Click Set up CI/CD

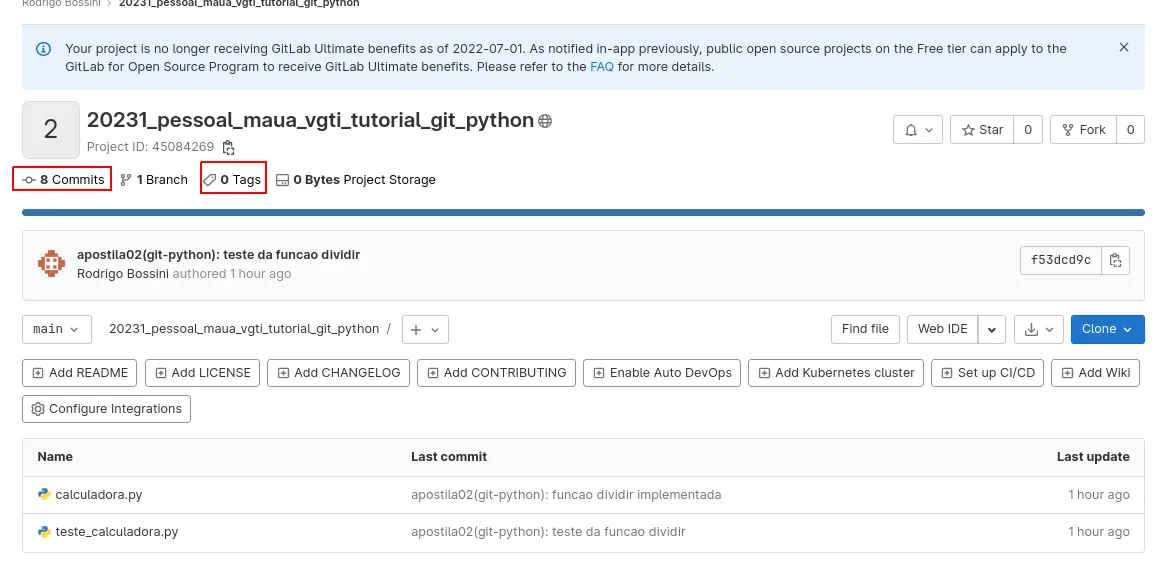988,373
